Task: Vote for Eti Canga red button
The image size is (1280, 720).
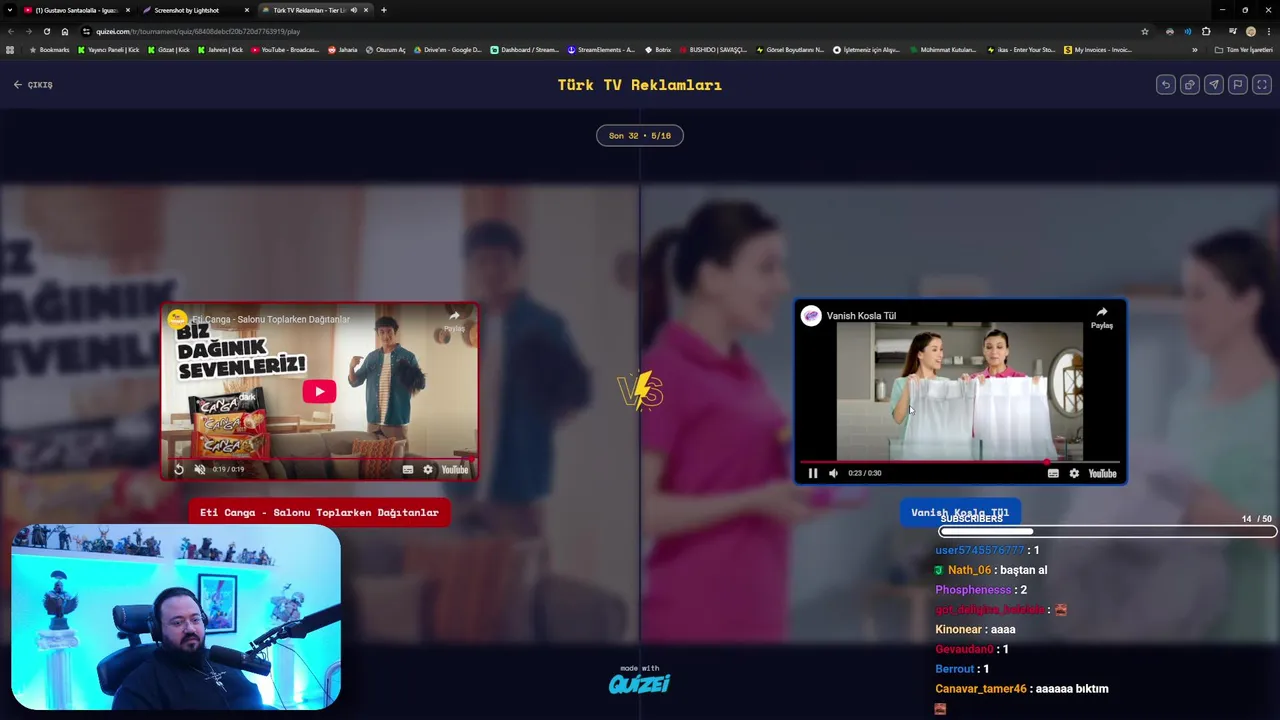Action: pos(319,512)
